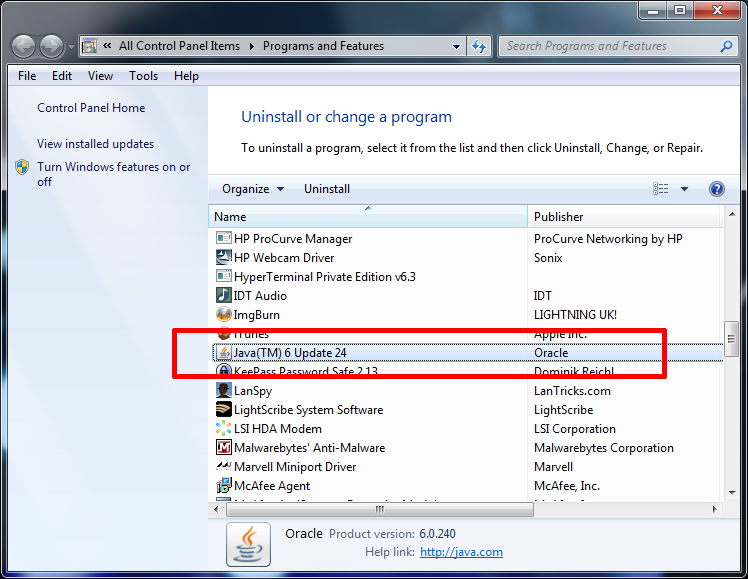
Task: Open help with the blue question mark
Action: pos(717,189)
